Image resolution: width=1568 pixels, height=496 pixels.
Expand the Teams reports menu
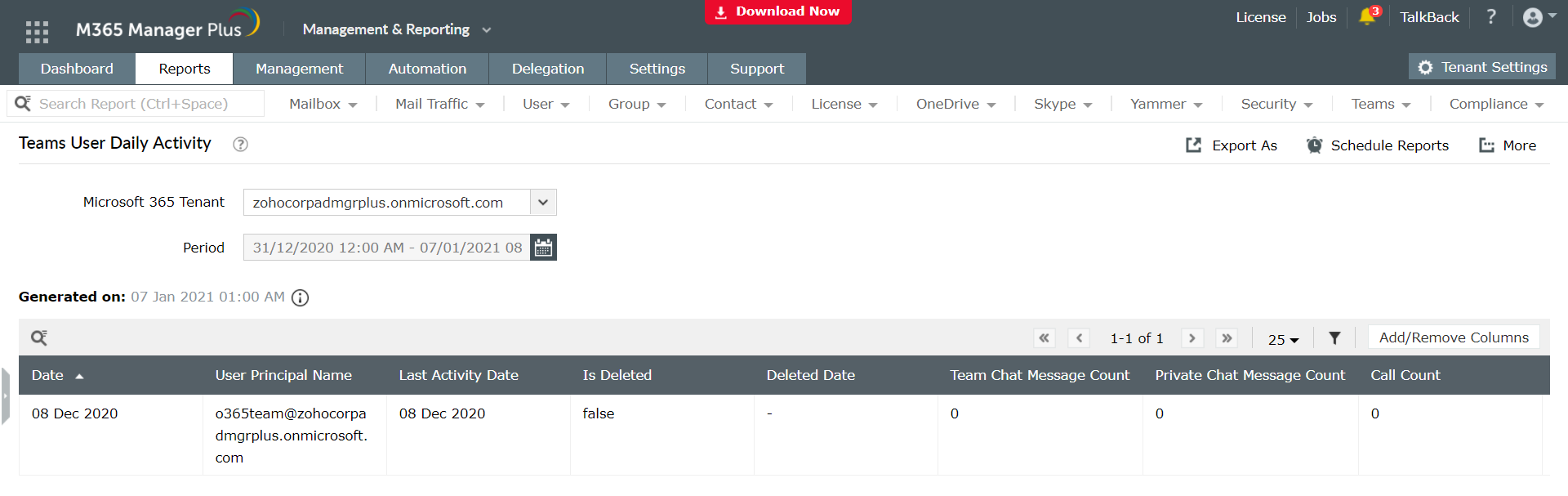pos(1381,104)
